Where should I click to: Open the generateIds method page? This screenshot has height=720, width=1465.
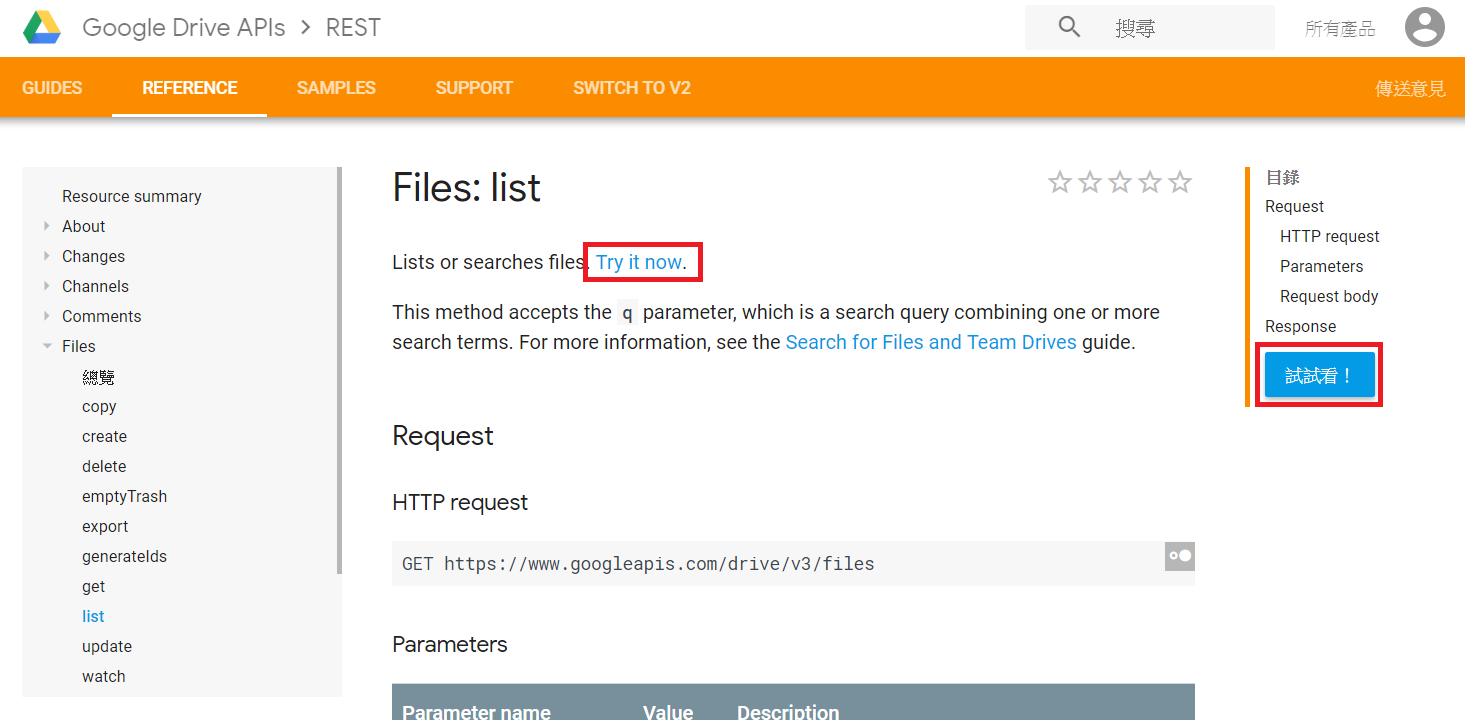tap(124, 556)
